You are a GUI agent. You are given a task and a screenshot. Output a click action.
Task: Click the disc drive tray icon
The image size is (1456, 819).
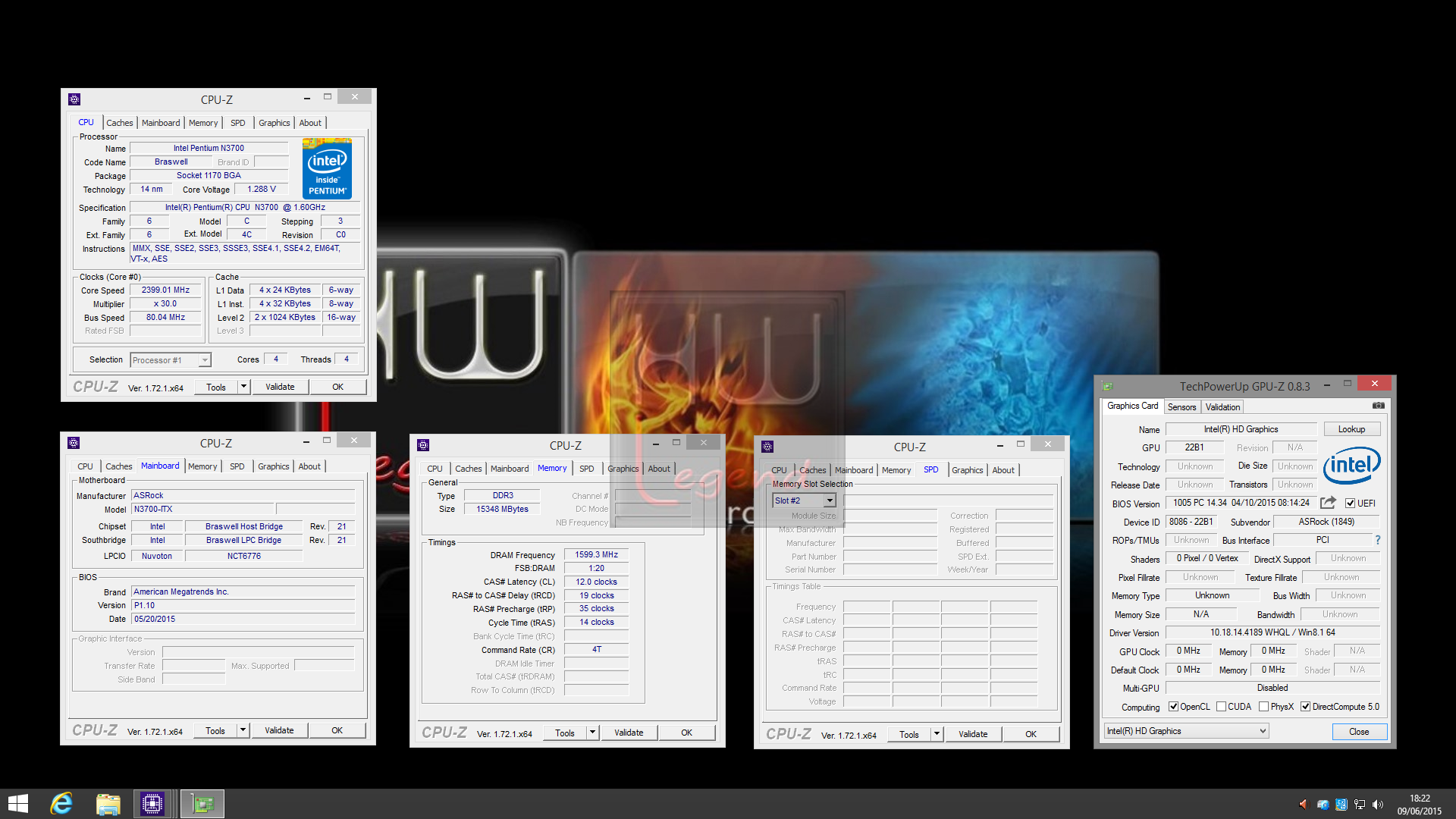tap(1323, 805)
